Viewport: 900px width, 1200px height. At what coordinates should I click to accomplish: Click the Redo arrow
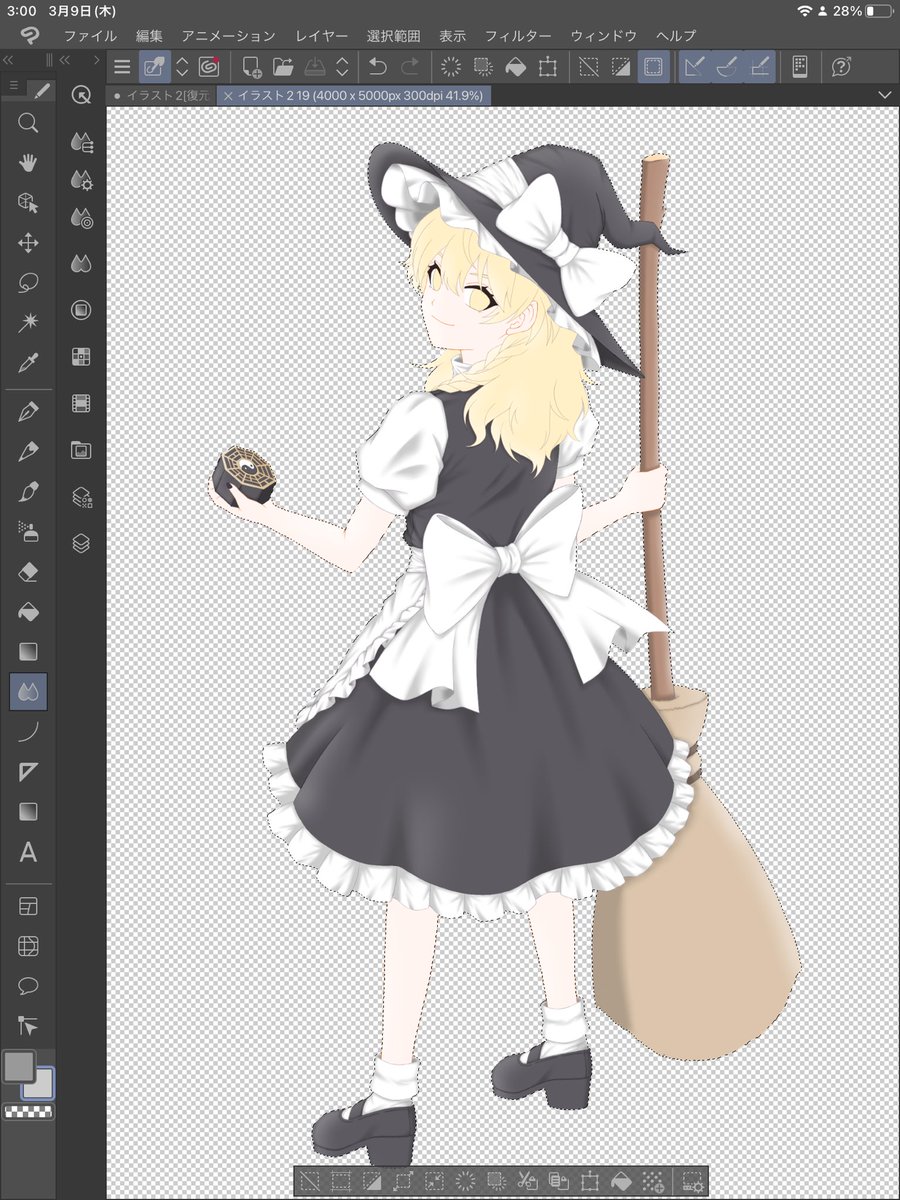410,67
